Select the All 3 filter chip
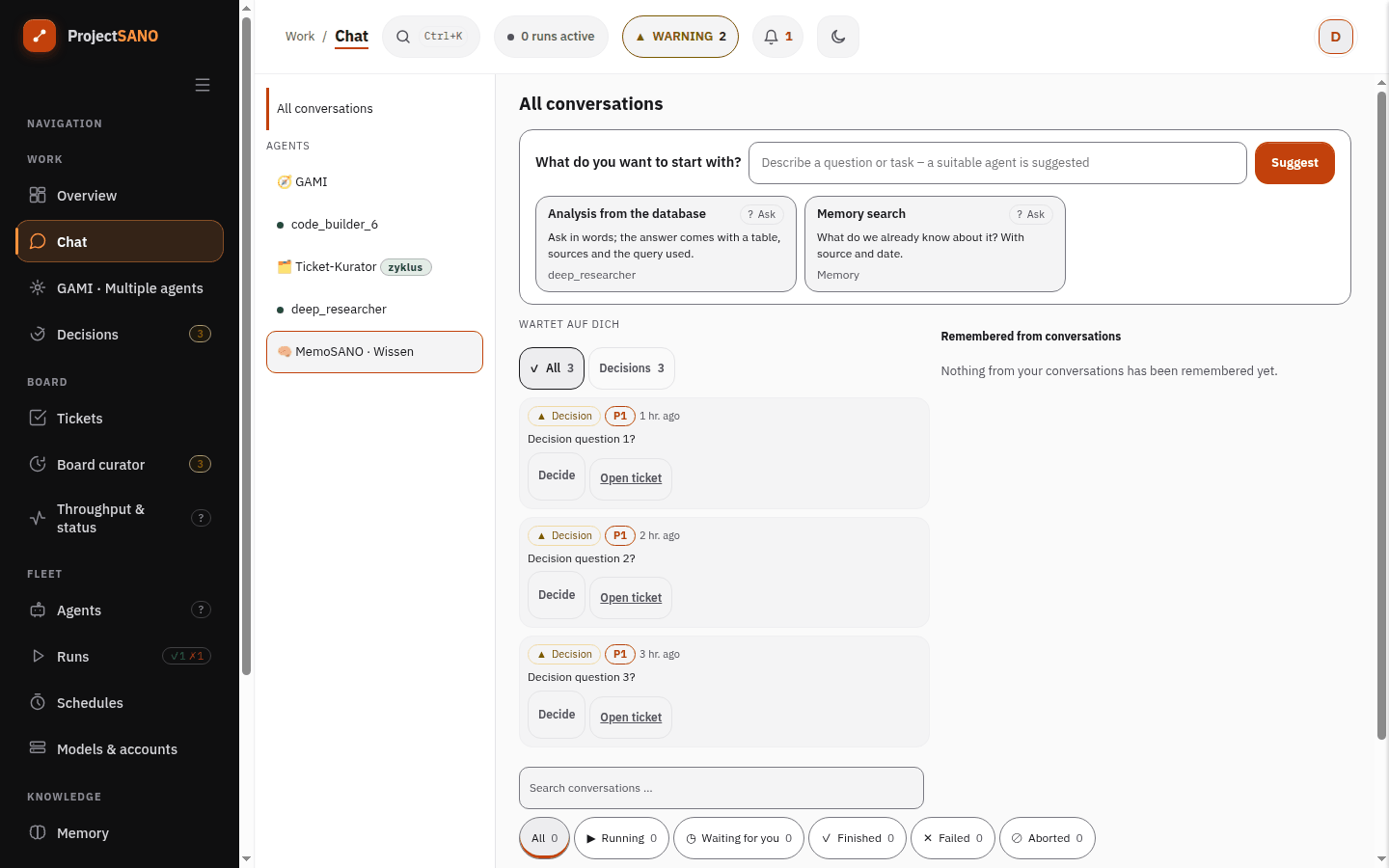This screenshot has width=1389, height=868. pyautogui.click(x=552, y=368)
